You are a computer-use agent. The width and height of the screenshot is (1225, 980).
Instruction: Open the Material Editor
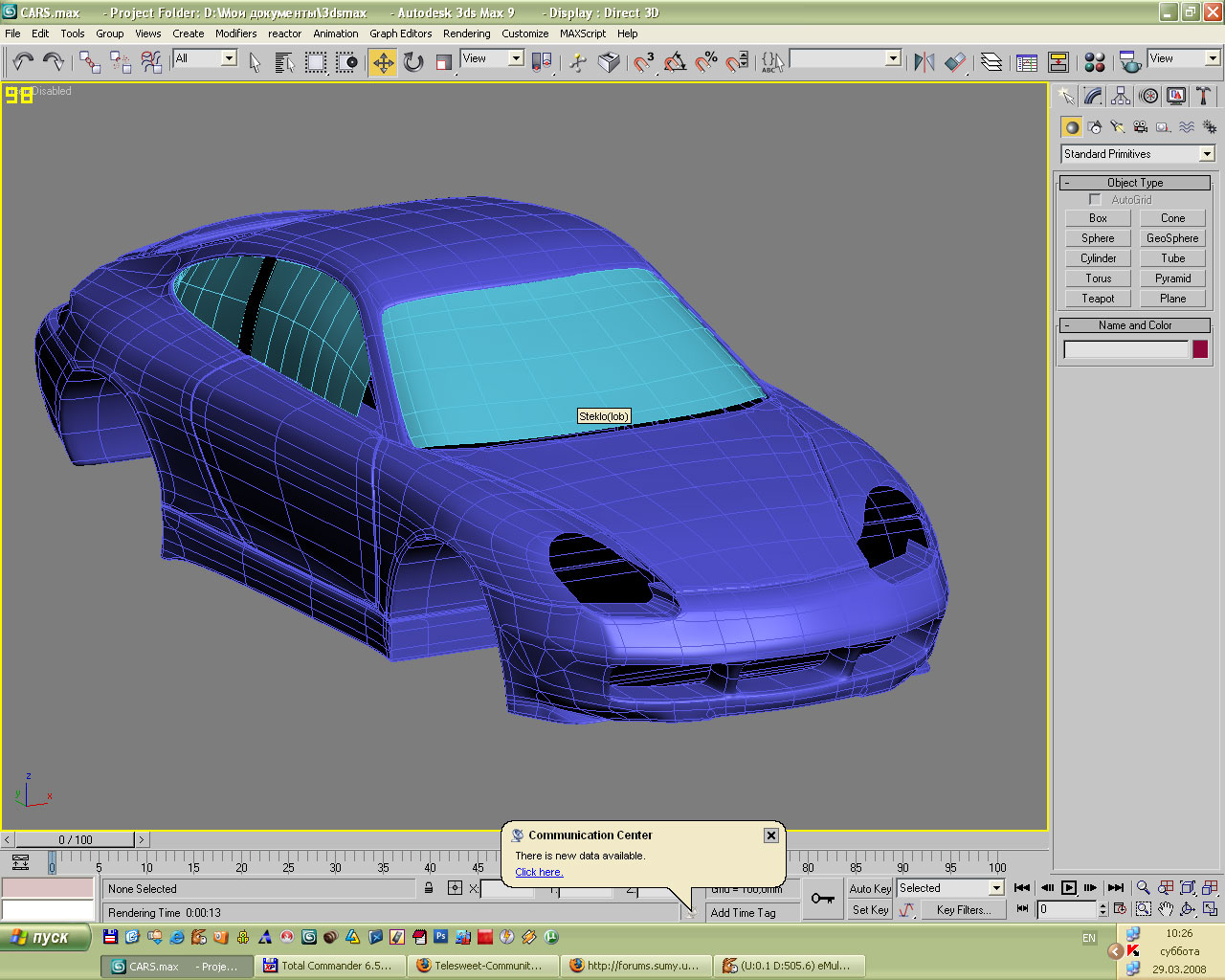pyautogui.click(x=1095, y=62)
